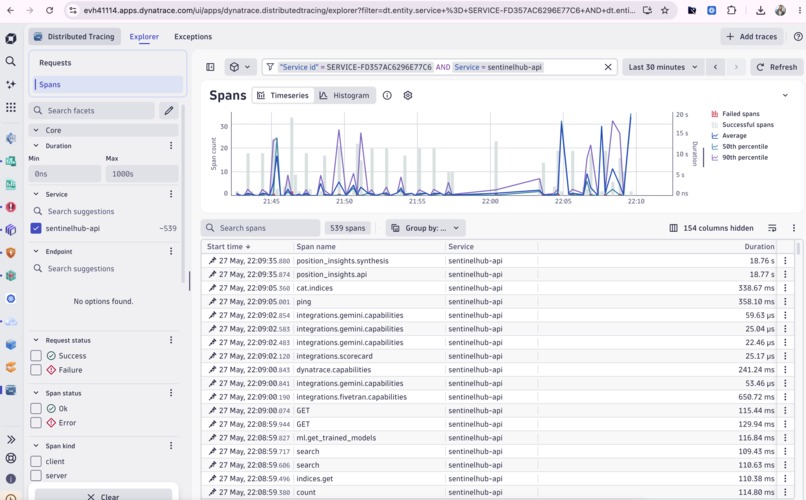806x500 pixels.
Task: Clear the filter with the X icon
Action: pos(608,67)
